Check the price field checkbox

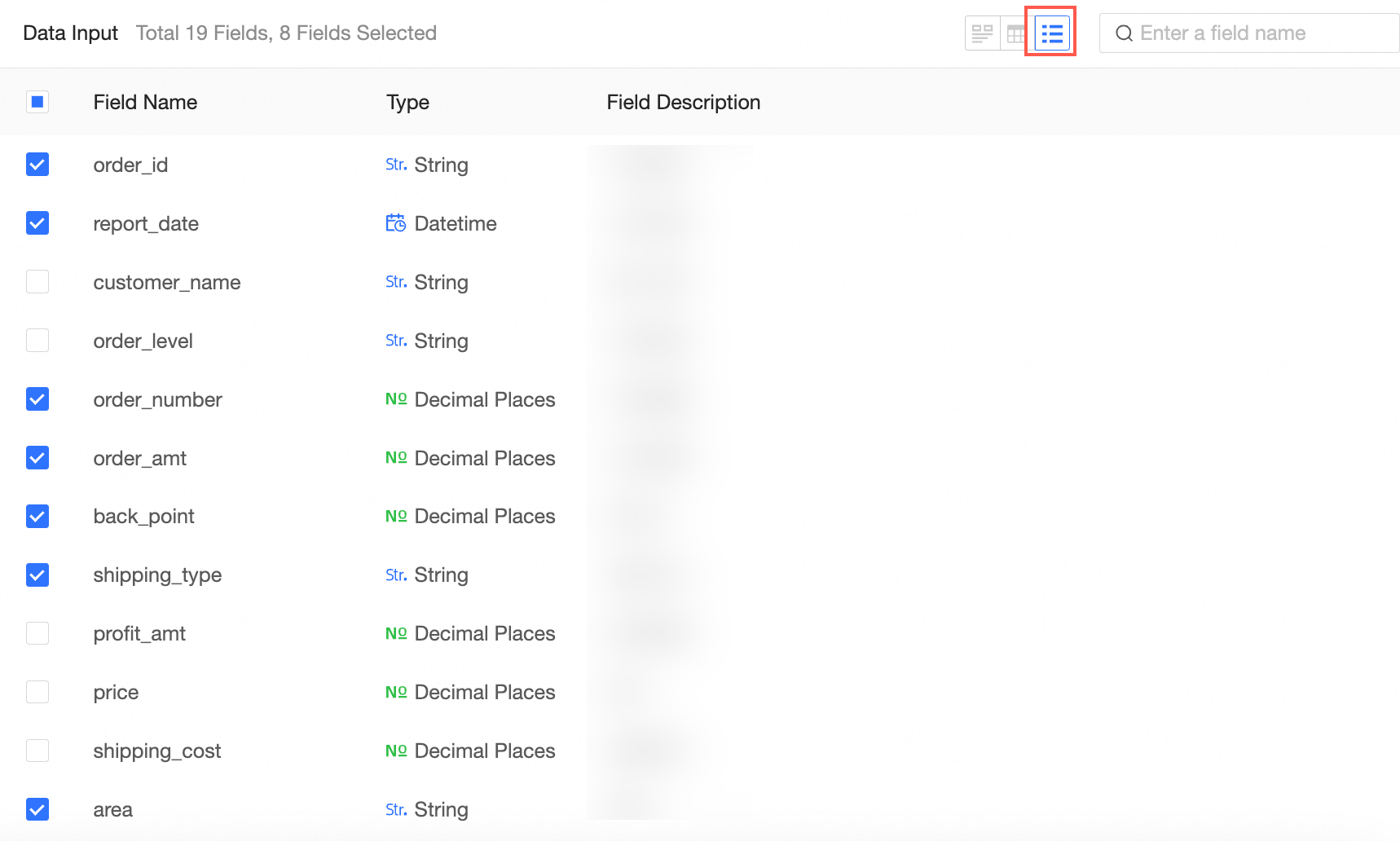coord(37,692)
